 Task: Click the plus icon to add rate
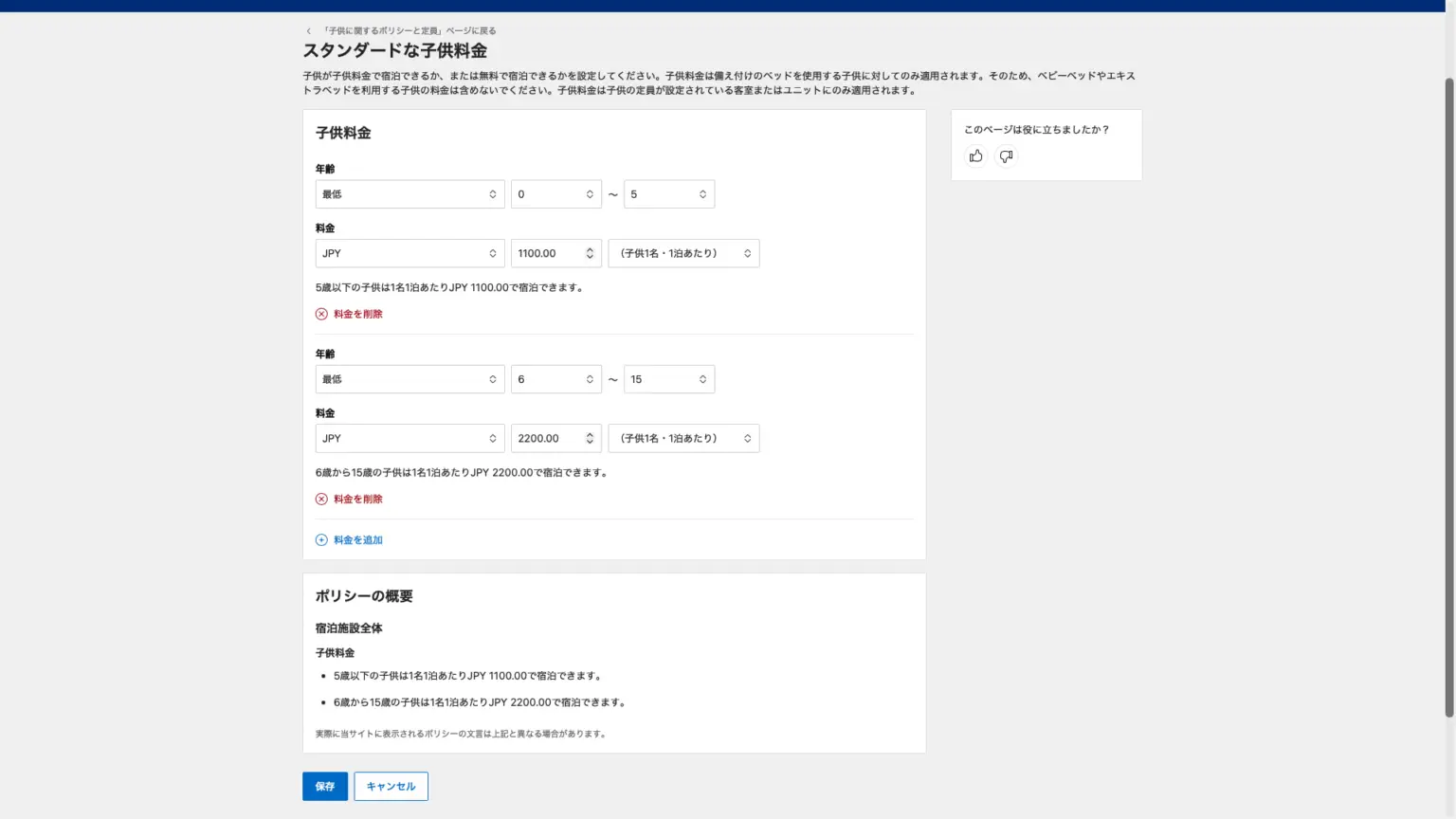point(321,540)
